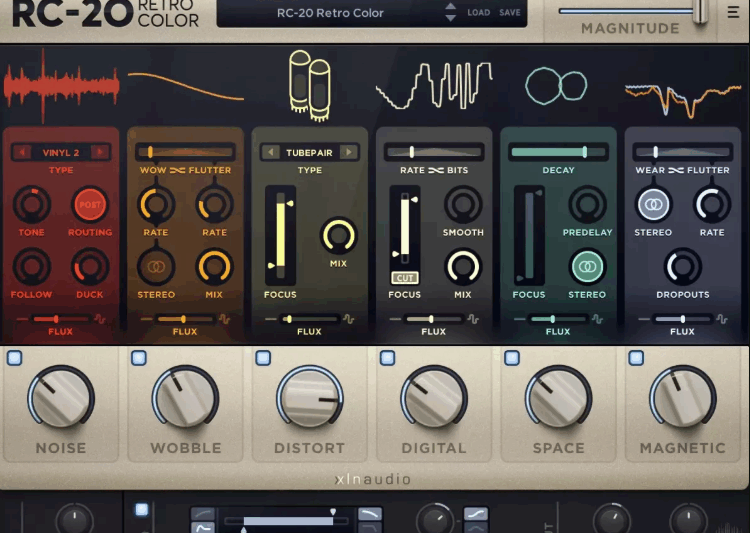This screenshot has height=533, width=750.
Task: Select previous noise type with left arrow
Action: tap(22, 153)
